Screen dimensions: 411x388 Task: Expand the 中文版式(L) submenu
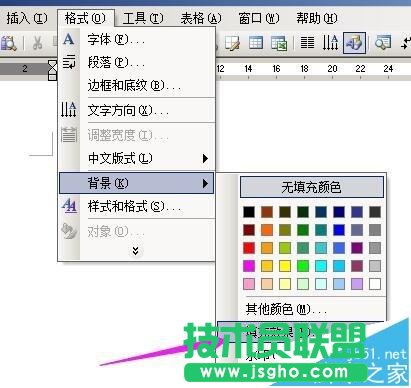tap(137, 158)
